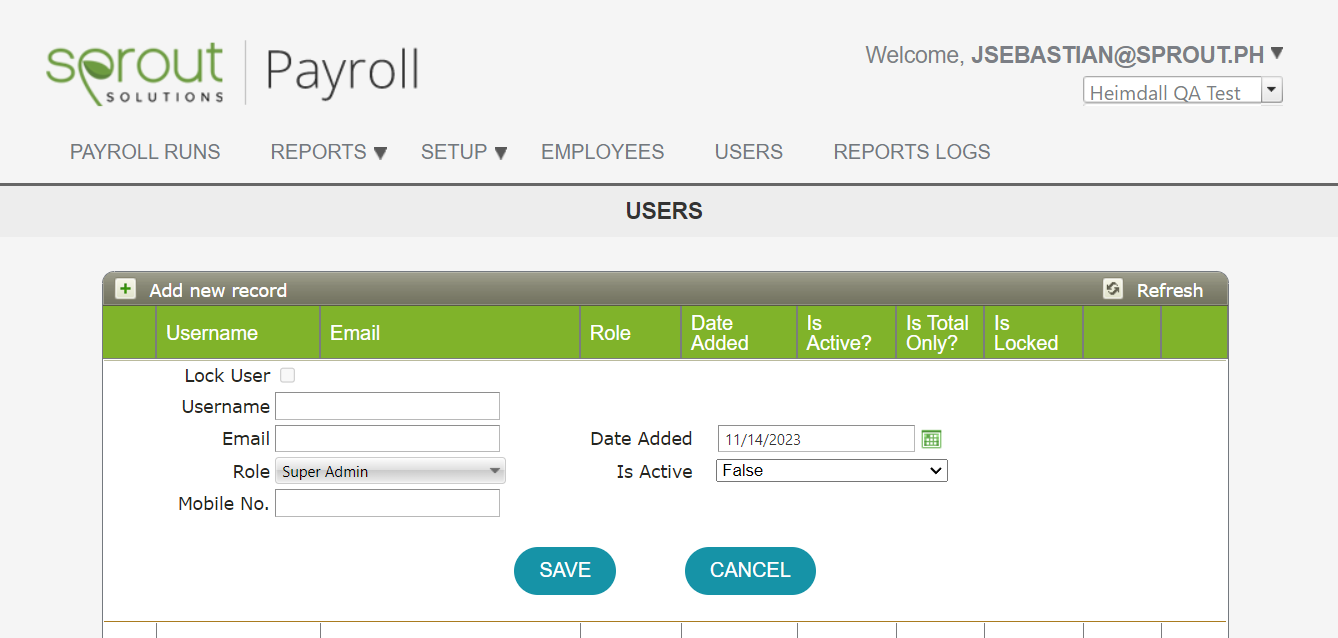Image resolution: width=1338 pixels, height=638 pixels.
Task: Open the Role dropdown showing Super Admin
Action: (390, 471)
